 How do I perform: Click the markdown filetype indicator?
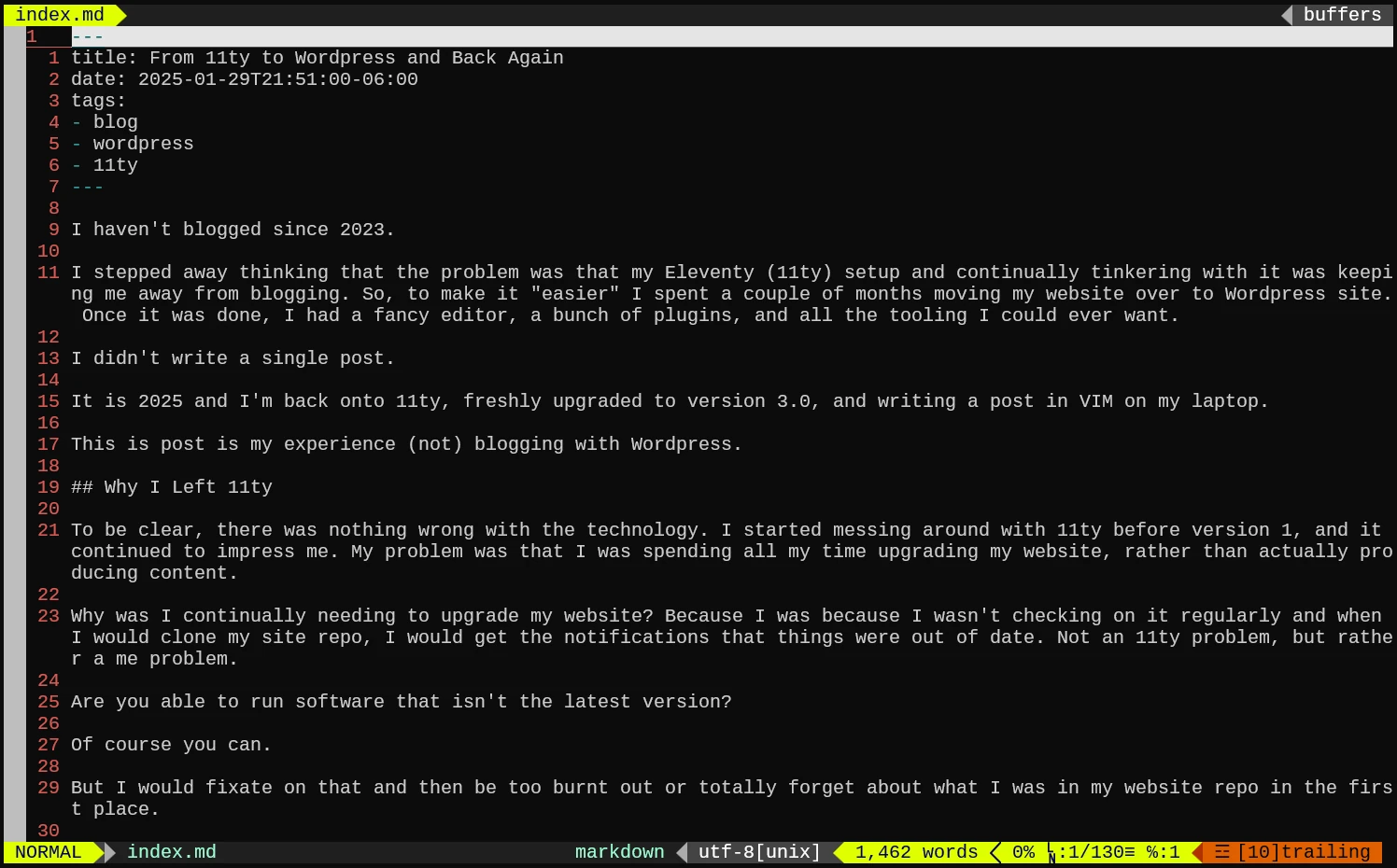point(620,852)
